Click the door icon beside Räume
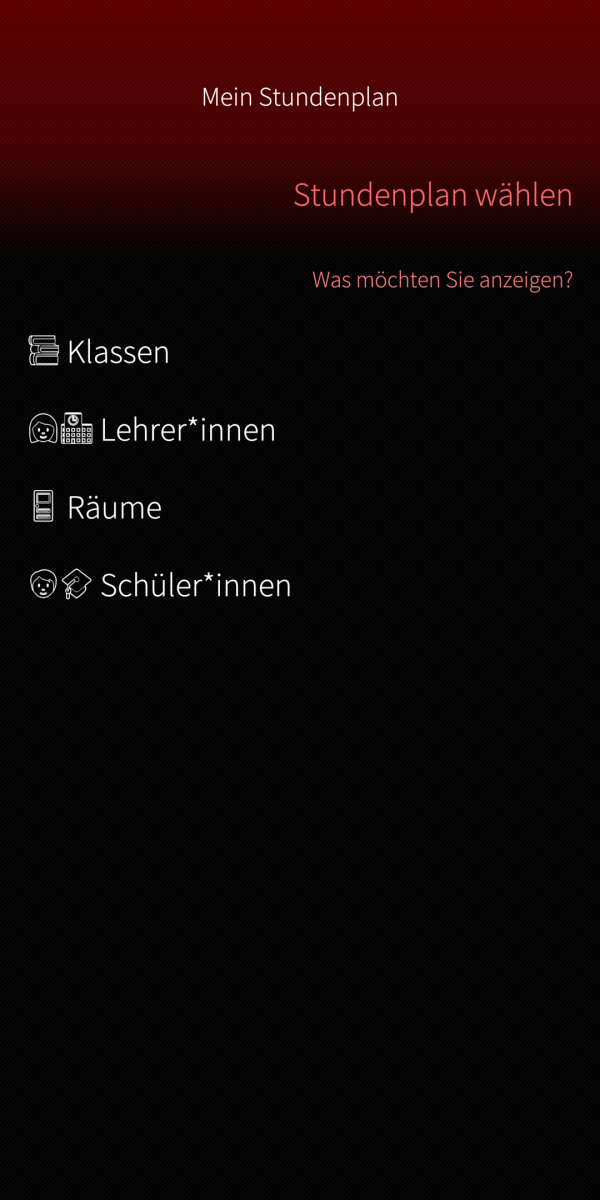 click(x=42, y=507)
